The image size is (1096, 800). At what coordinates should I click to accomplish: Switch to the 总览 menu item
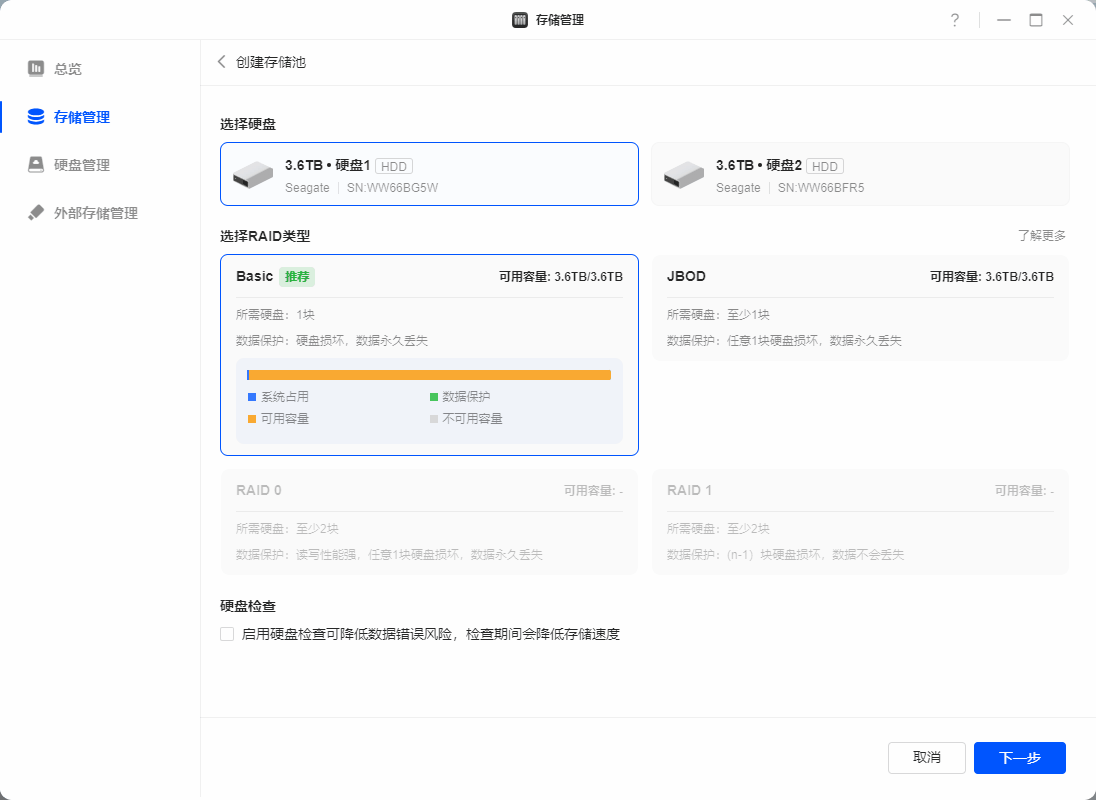click(68, 69)
